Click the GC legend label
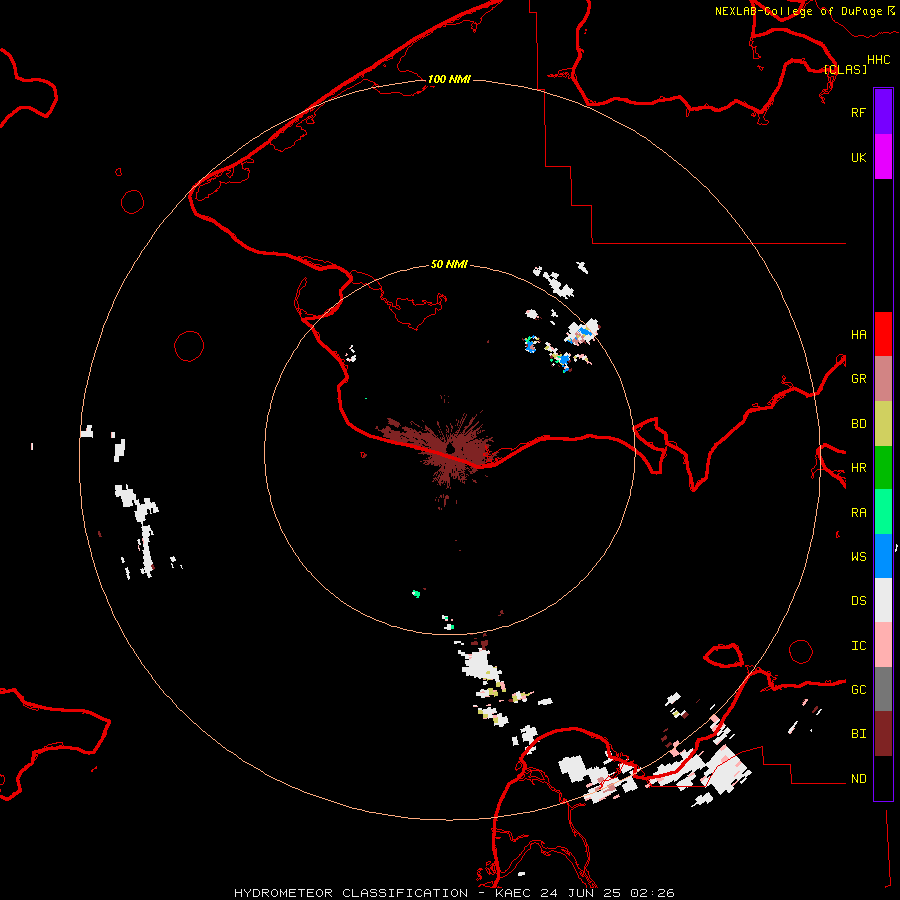 click(x=858, y=689)
